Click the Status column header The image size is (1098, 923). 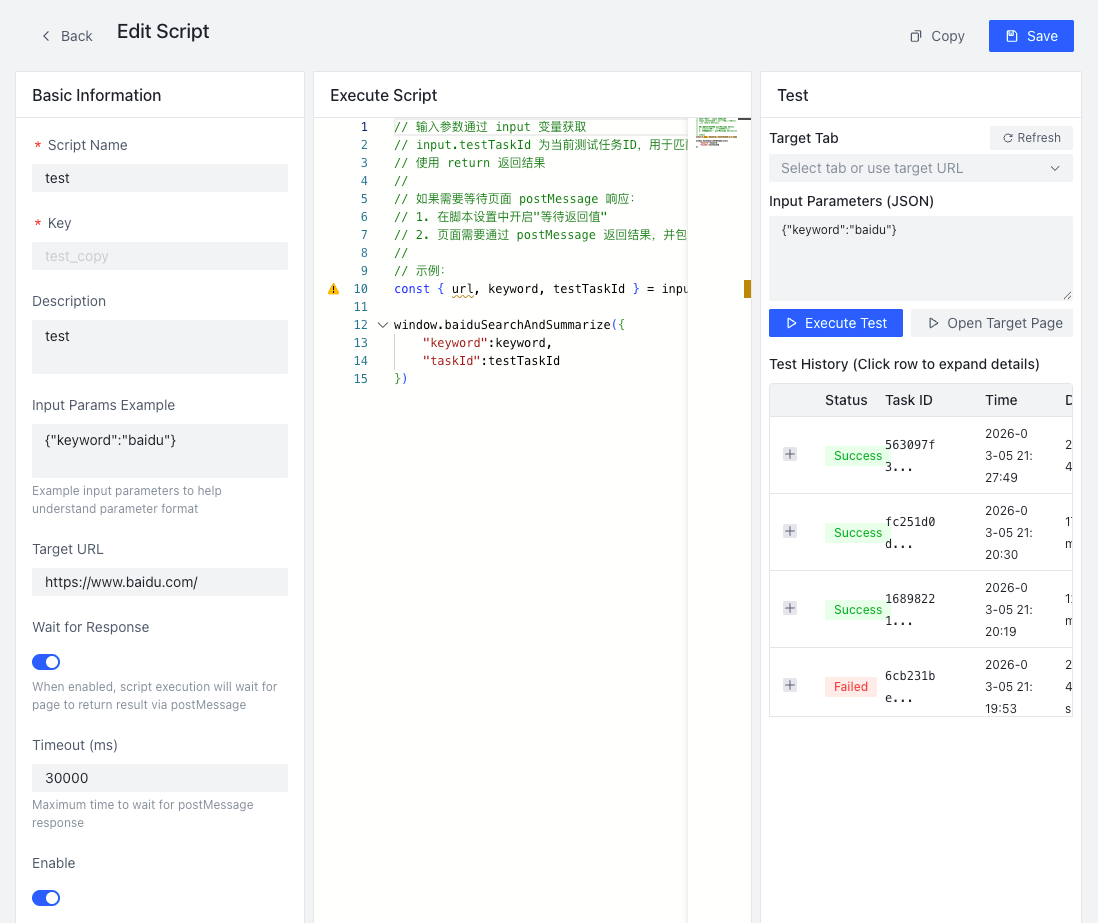(846, 400)
